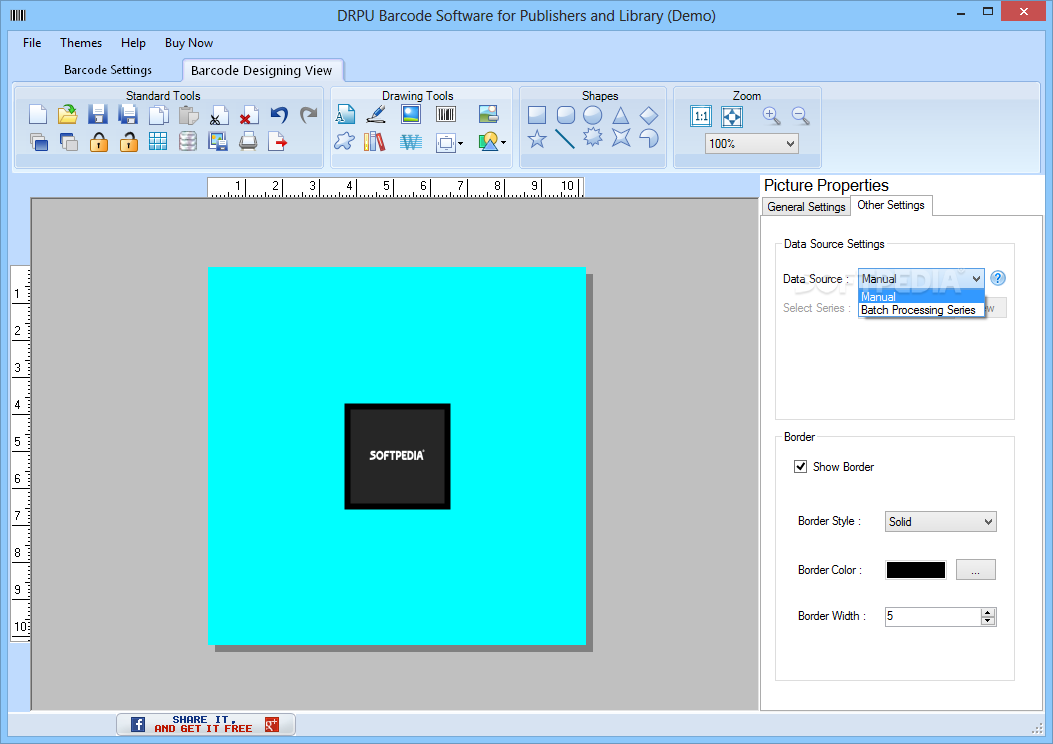Delete the selected item with red X
The width and height of the screenshot is (1053, 744).
point(248,115)
